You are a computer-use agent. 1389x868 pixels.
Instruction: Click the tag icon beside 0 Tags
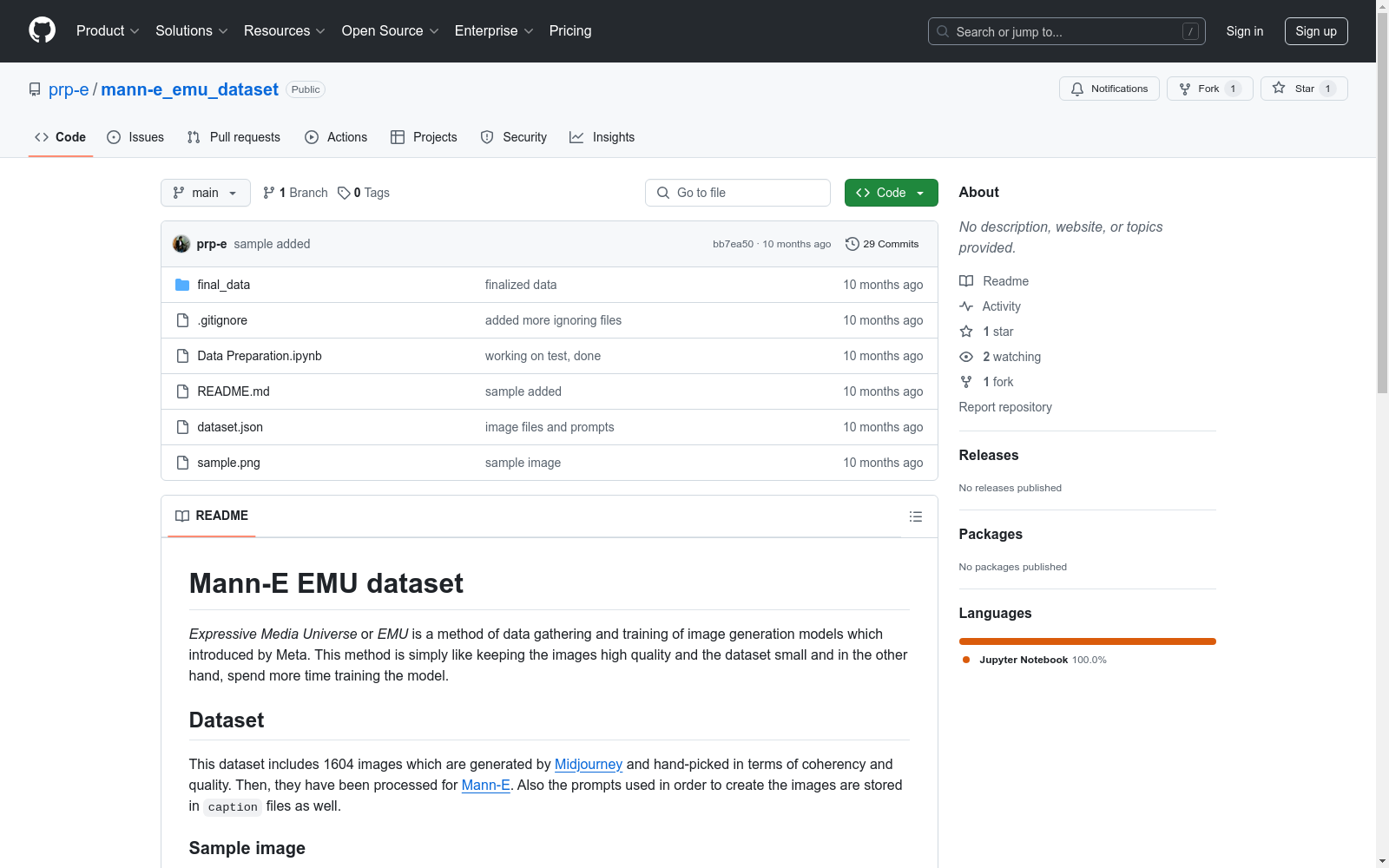344,193
